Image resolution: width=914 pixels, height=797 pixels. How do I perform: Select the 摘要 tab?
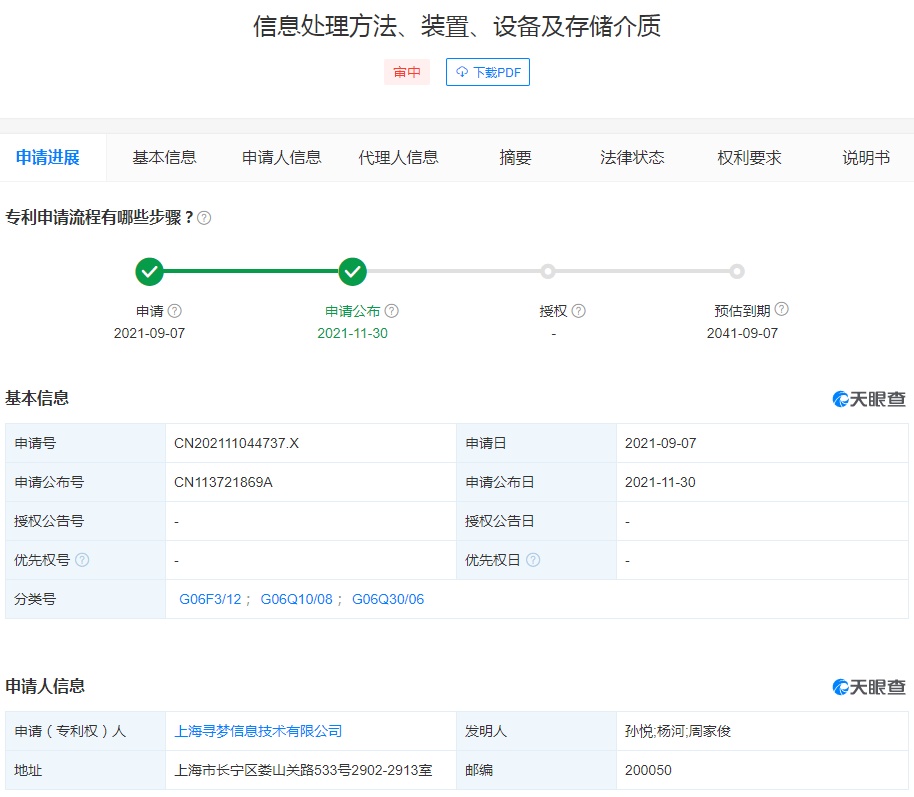[516, 158]
